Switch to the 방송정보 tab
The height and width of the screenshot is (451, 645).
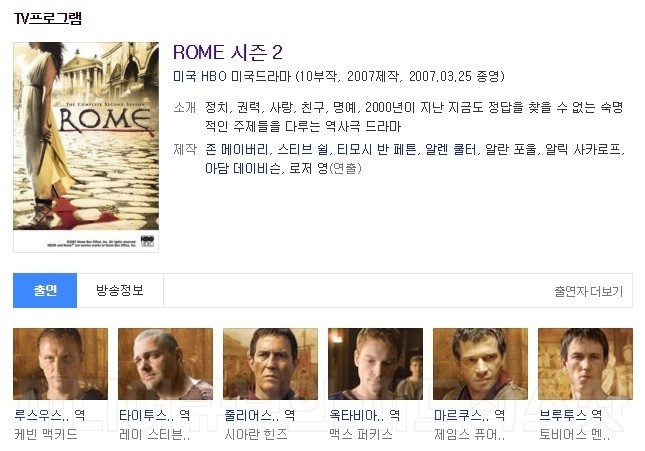coord(120,291)
